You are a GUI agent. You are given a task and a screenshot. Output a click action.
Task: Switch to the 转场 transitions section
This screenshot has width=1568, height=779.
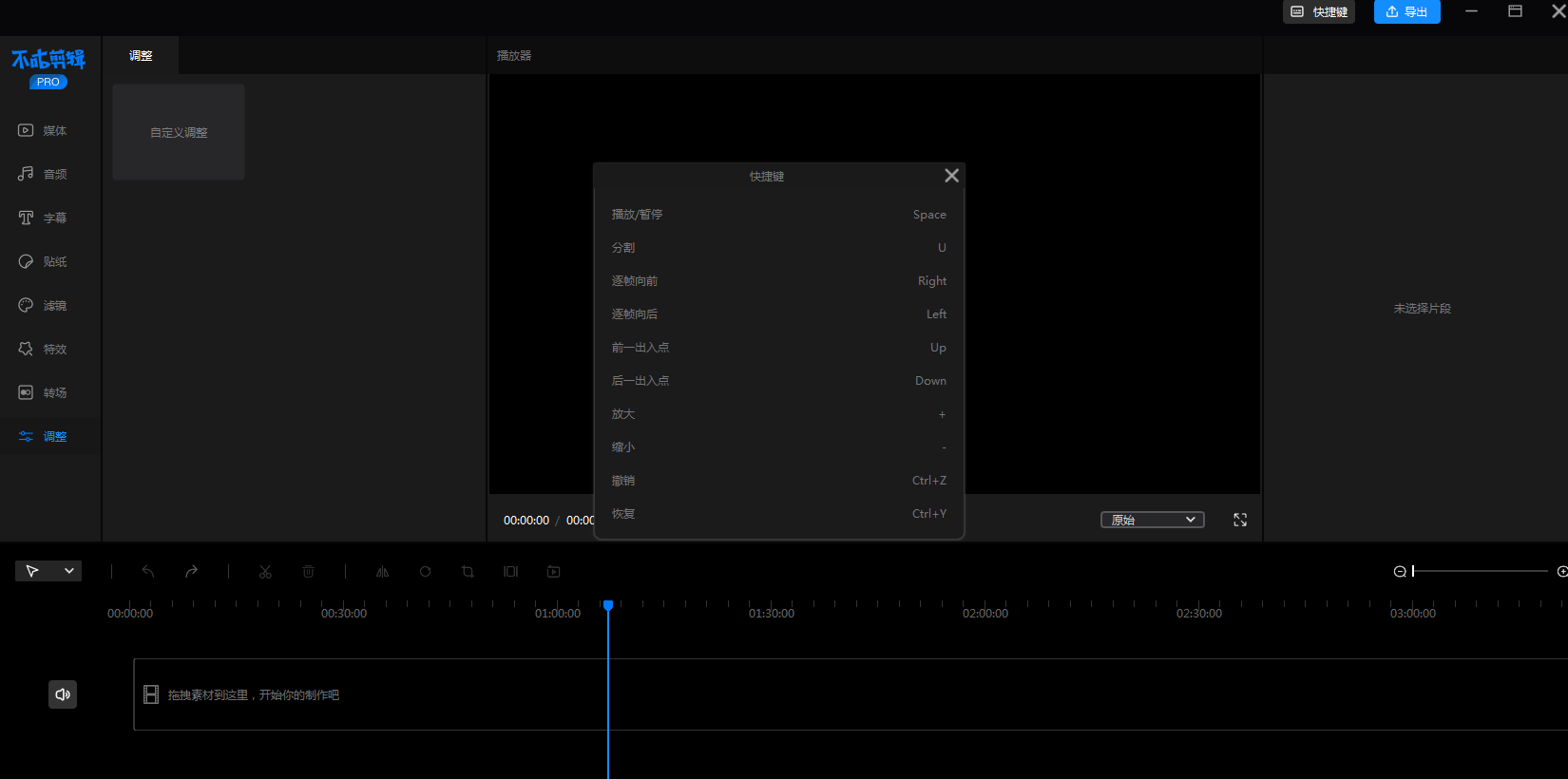tap(43, 393)
